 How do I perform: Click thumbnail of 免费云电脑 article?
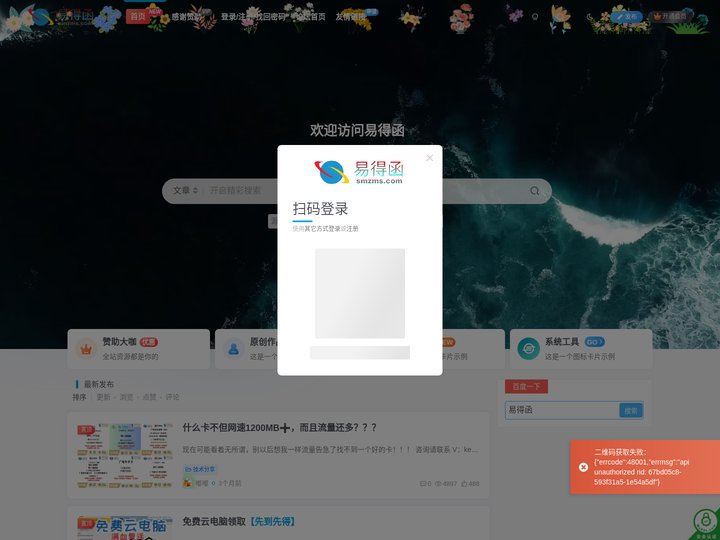[x=125, y=528]
